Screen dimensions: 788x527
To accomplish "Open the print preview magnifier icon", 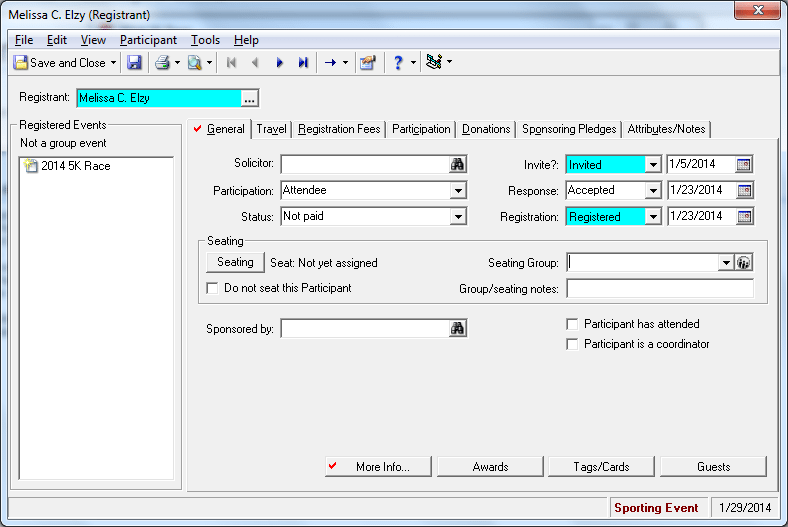I will (194, 63).
